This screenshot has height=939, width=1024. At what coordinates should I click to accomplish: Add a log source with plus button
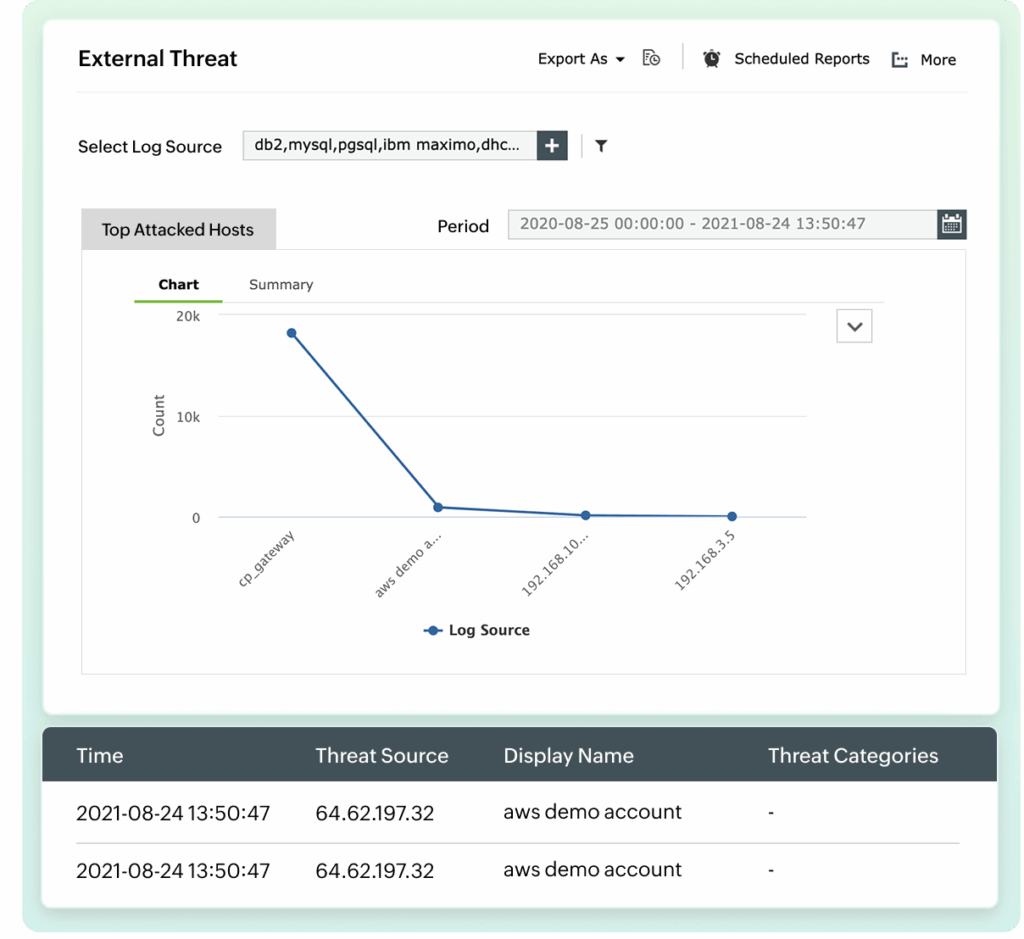click(x=552, y=145)
